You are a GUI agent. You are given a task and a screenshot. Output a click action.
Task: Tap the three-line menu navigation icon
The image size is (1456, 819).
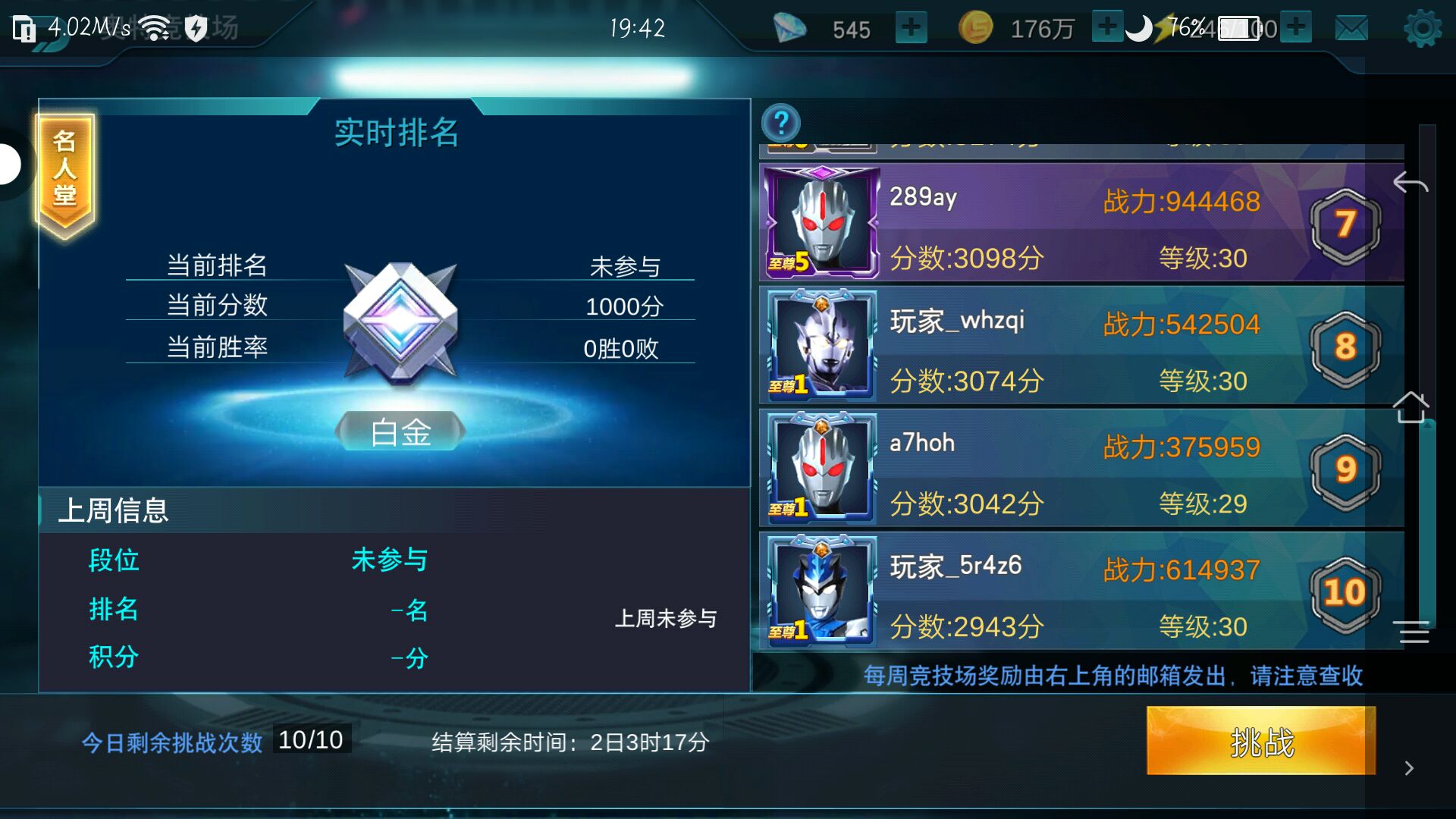[1411, 632]
